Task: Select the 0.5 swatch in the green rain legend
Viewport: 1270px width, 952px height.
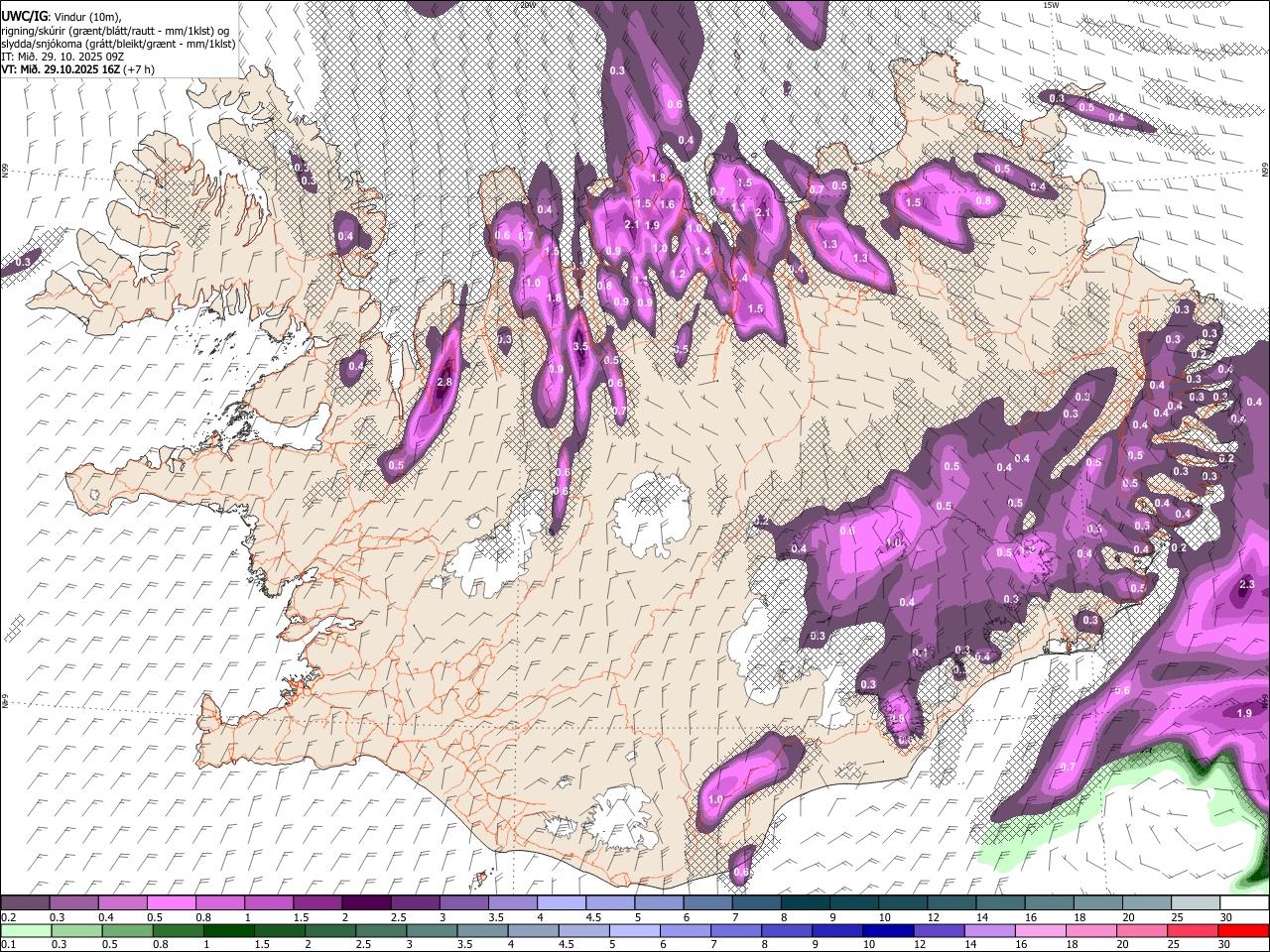Action: point(127,930)
